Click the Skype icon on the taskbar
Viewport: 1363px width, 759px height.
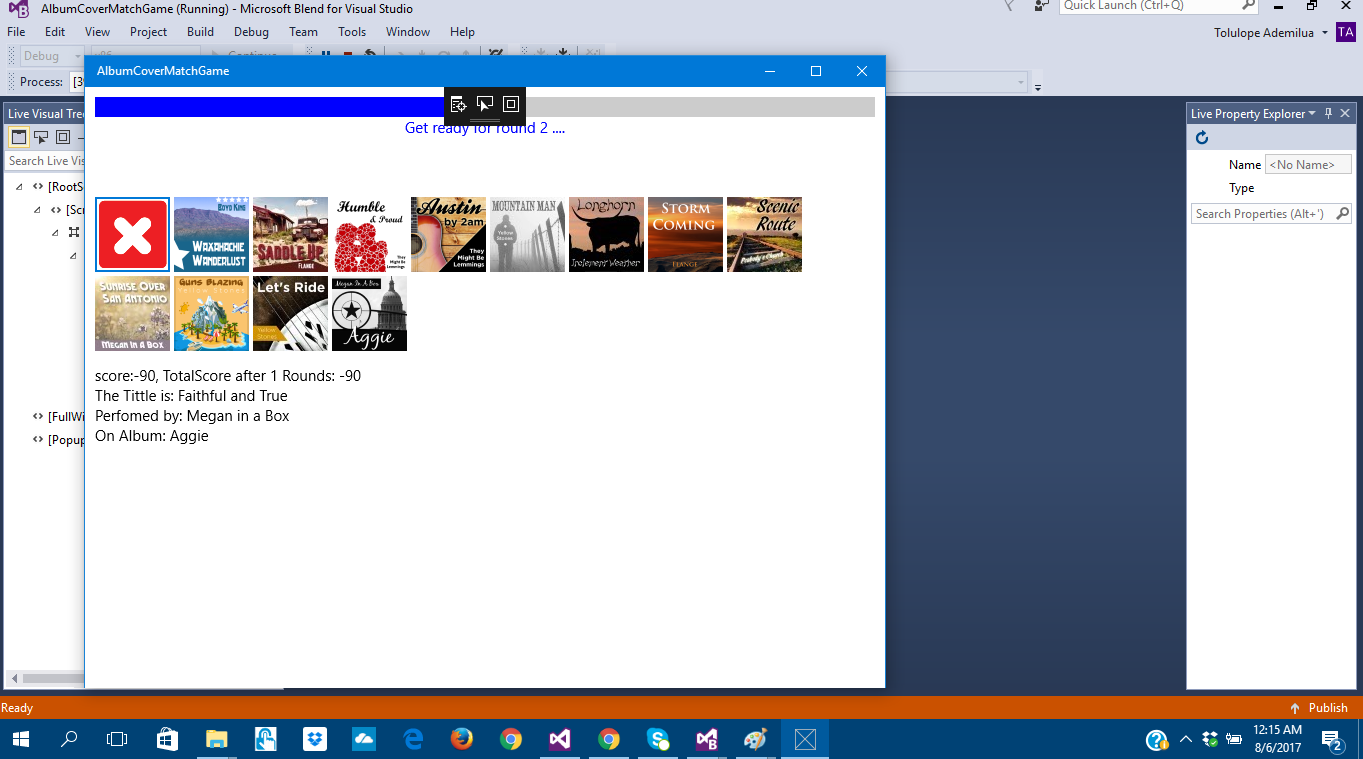pos(657,740)
